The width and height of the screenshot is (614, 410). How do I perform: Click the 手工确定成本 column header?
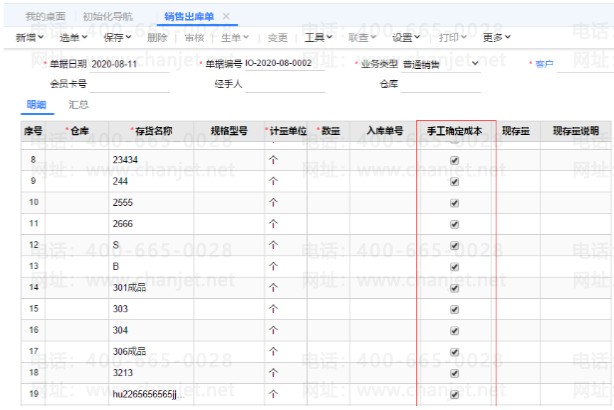point(454,131)
